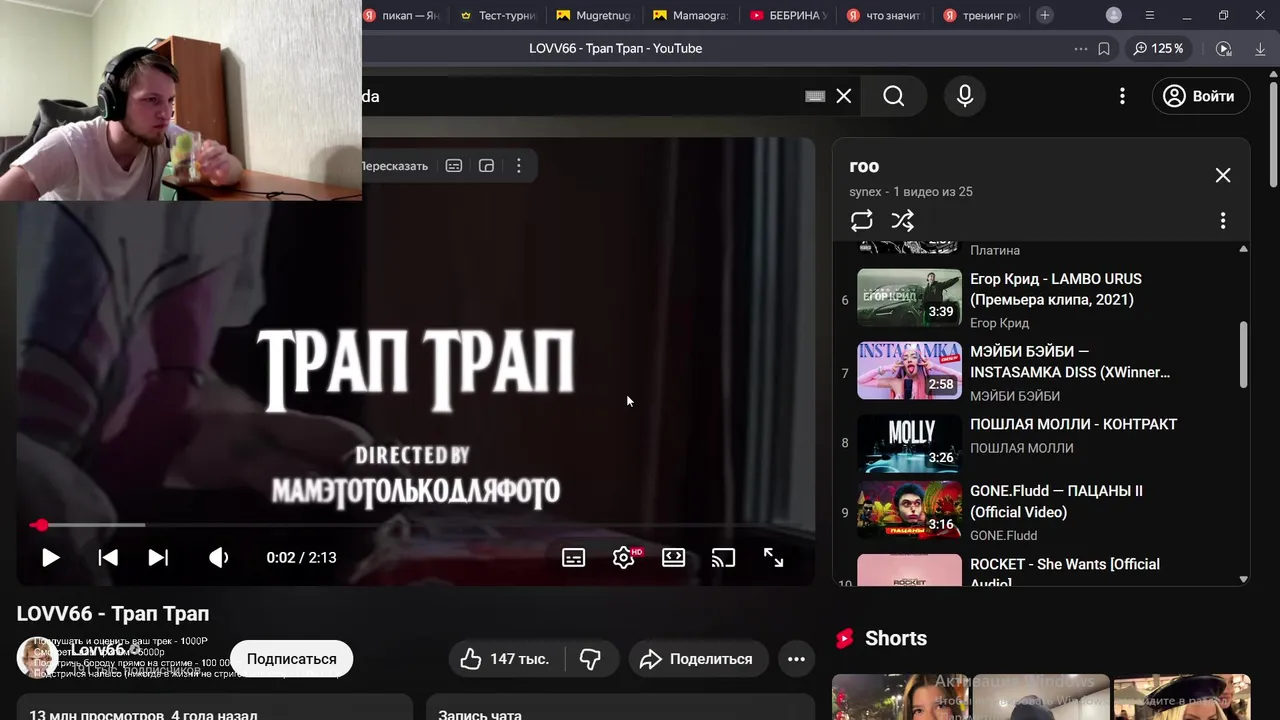This screenshot has height=720, width=1280.
Task: Mute the player volume
Action: [x=218, y=558]
